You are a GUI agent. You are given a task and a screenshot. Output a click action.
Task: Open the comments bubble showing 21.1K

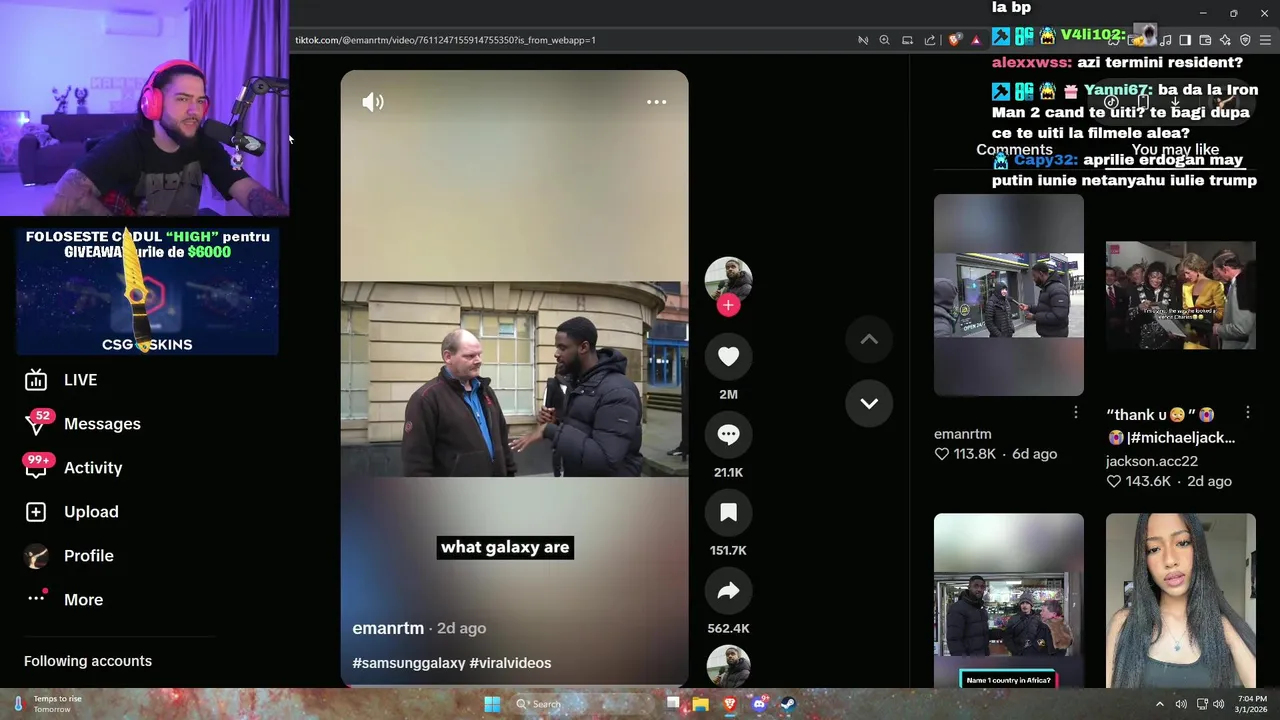(728, 435)
